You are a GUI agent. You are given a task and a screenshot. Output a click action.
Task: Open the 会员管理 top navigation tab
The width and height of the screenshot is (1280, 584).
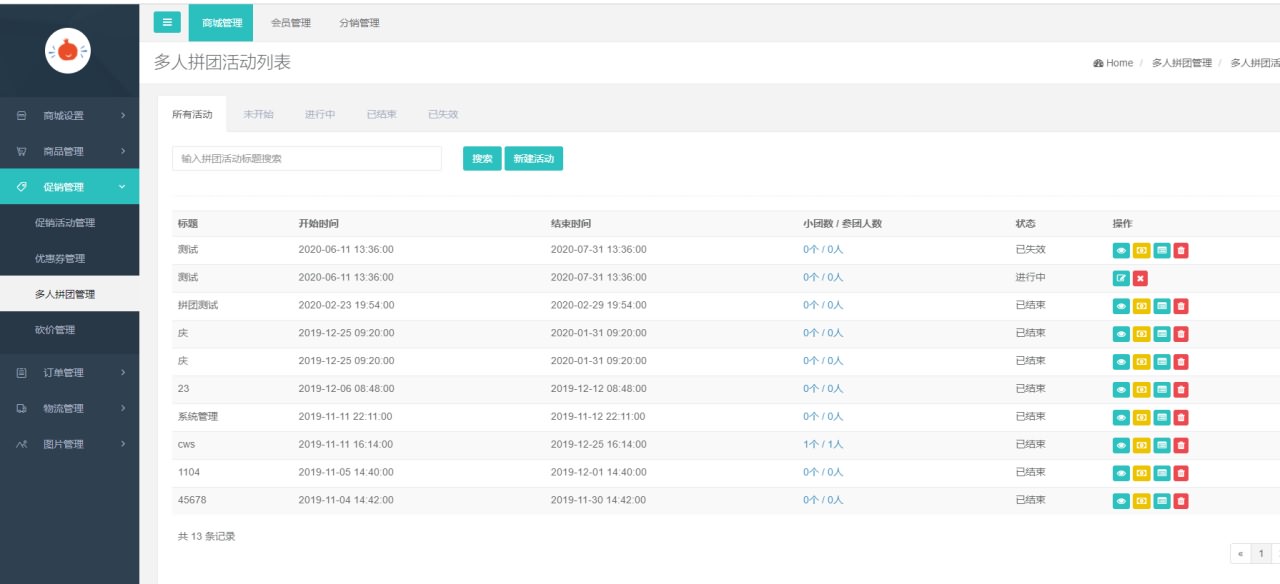291,23
